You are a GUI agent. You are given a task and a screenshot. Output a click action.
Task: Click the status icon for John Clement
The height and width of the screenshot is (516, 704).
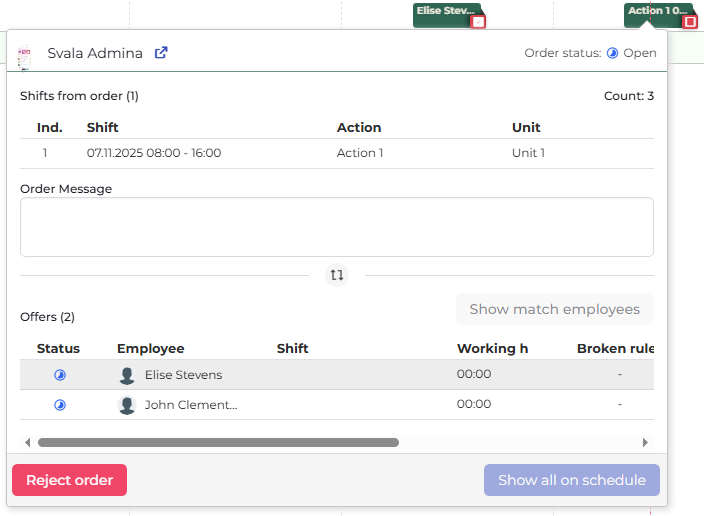tap(59, 405)
